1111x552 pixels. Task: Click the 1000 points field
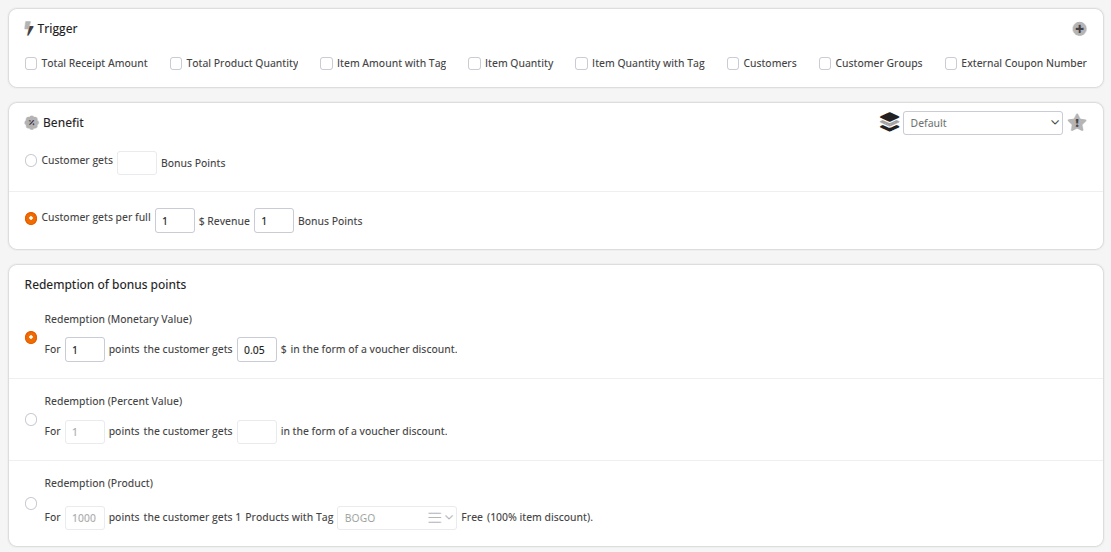click(x=85, y=518)
